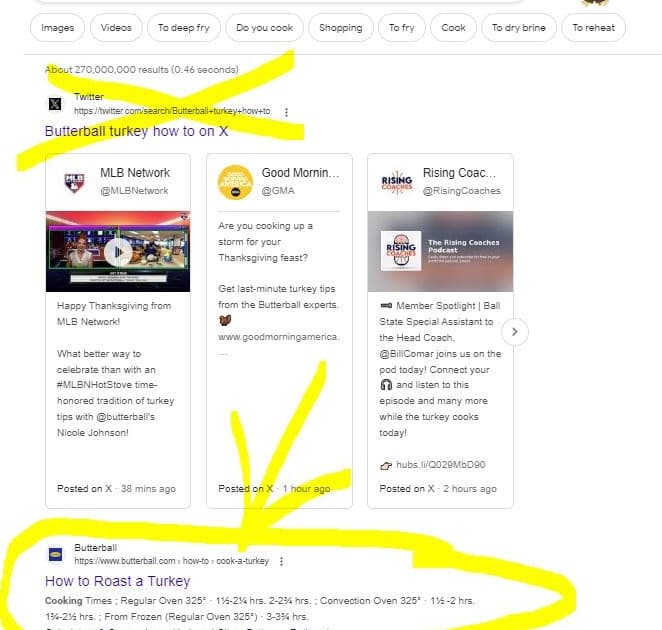Click the MLB Network profile logo
Screen dimensions: 662x630
[74, 182]
